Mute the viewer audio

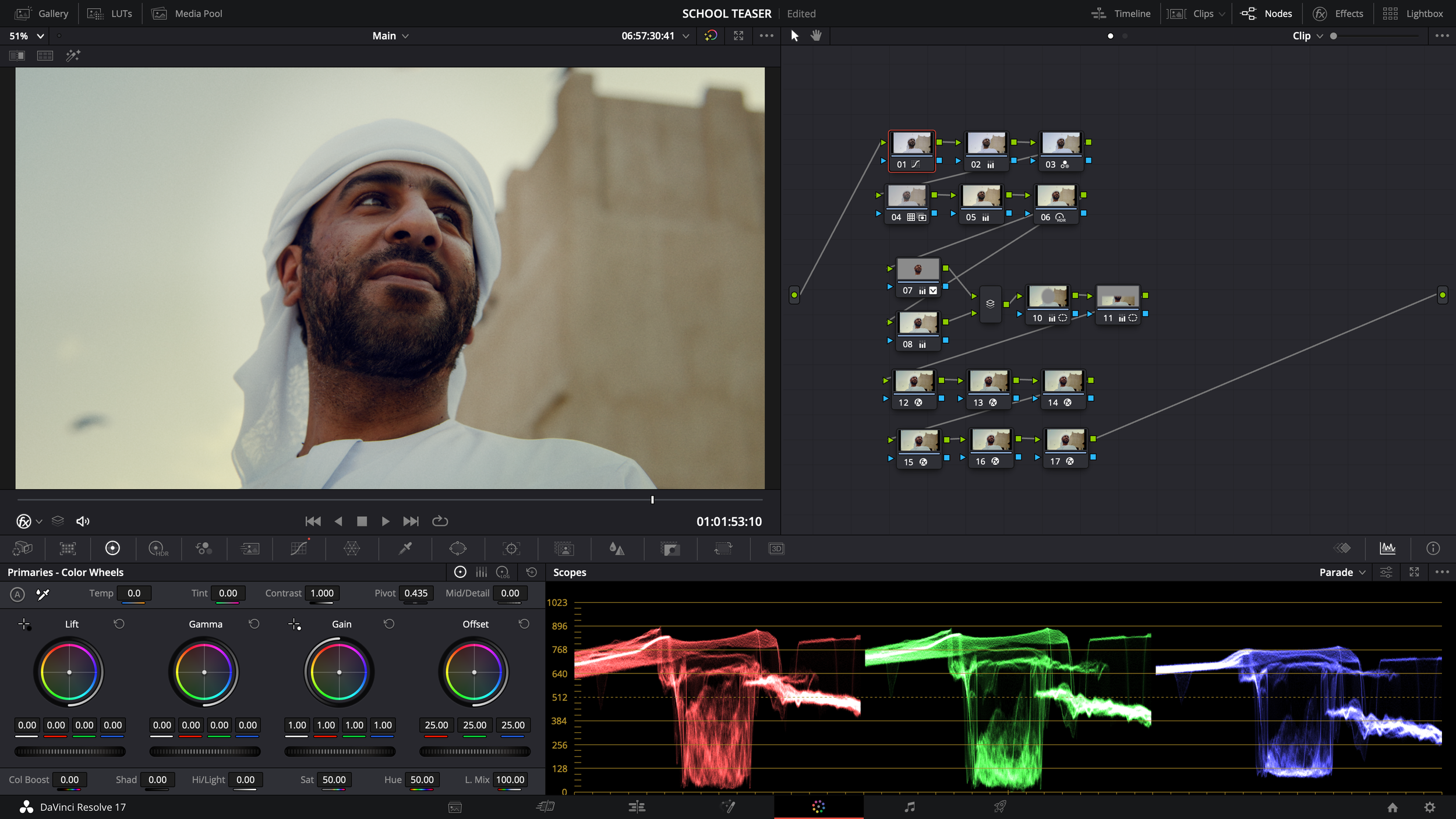tap(83, 521)
